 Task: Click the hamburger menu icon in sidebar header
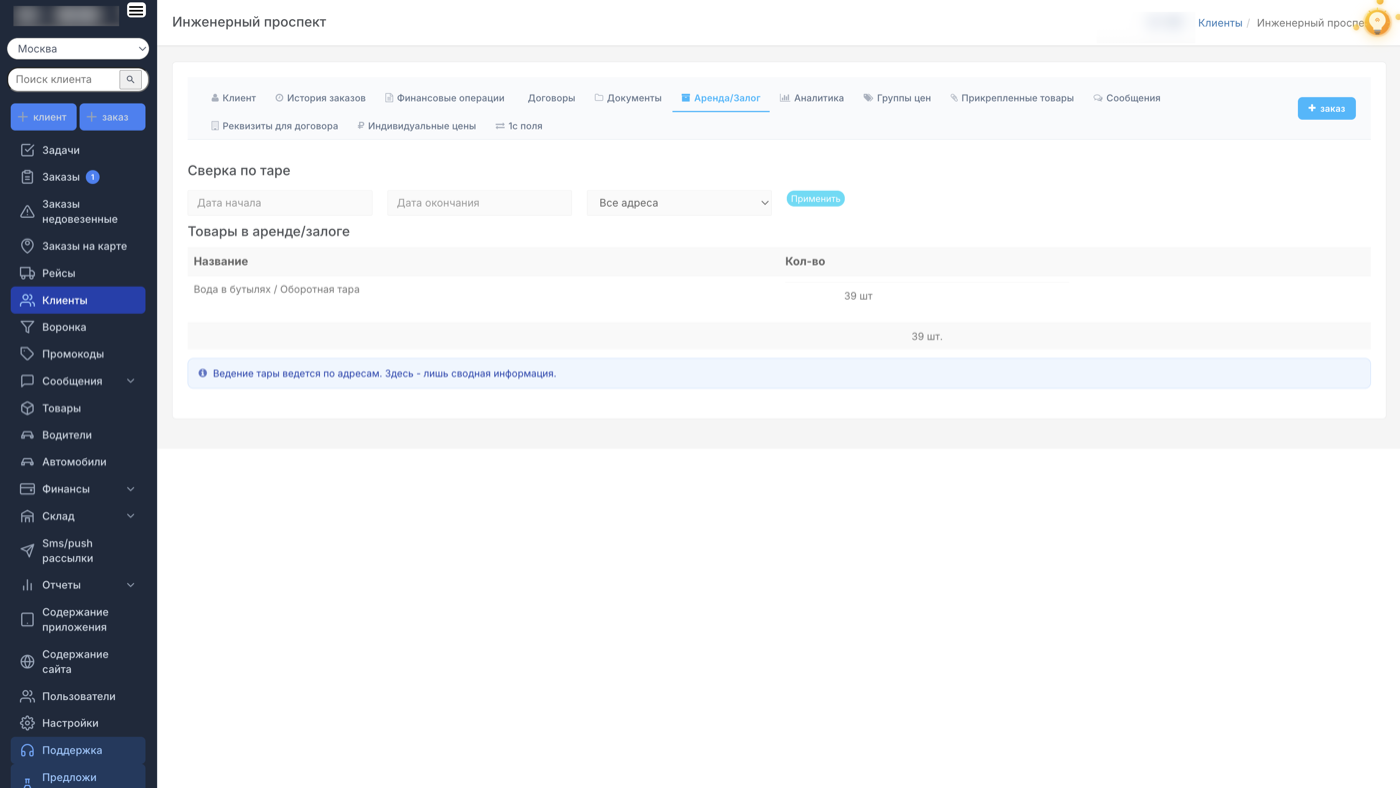[x=136, y=11]
